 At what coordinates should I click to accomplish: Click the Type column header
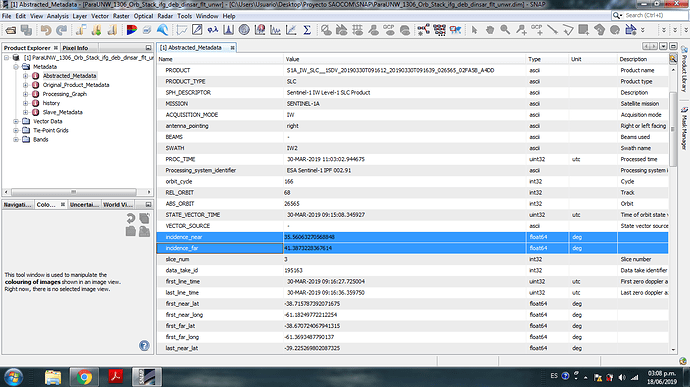tap(548, 59)
